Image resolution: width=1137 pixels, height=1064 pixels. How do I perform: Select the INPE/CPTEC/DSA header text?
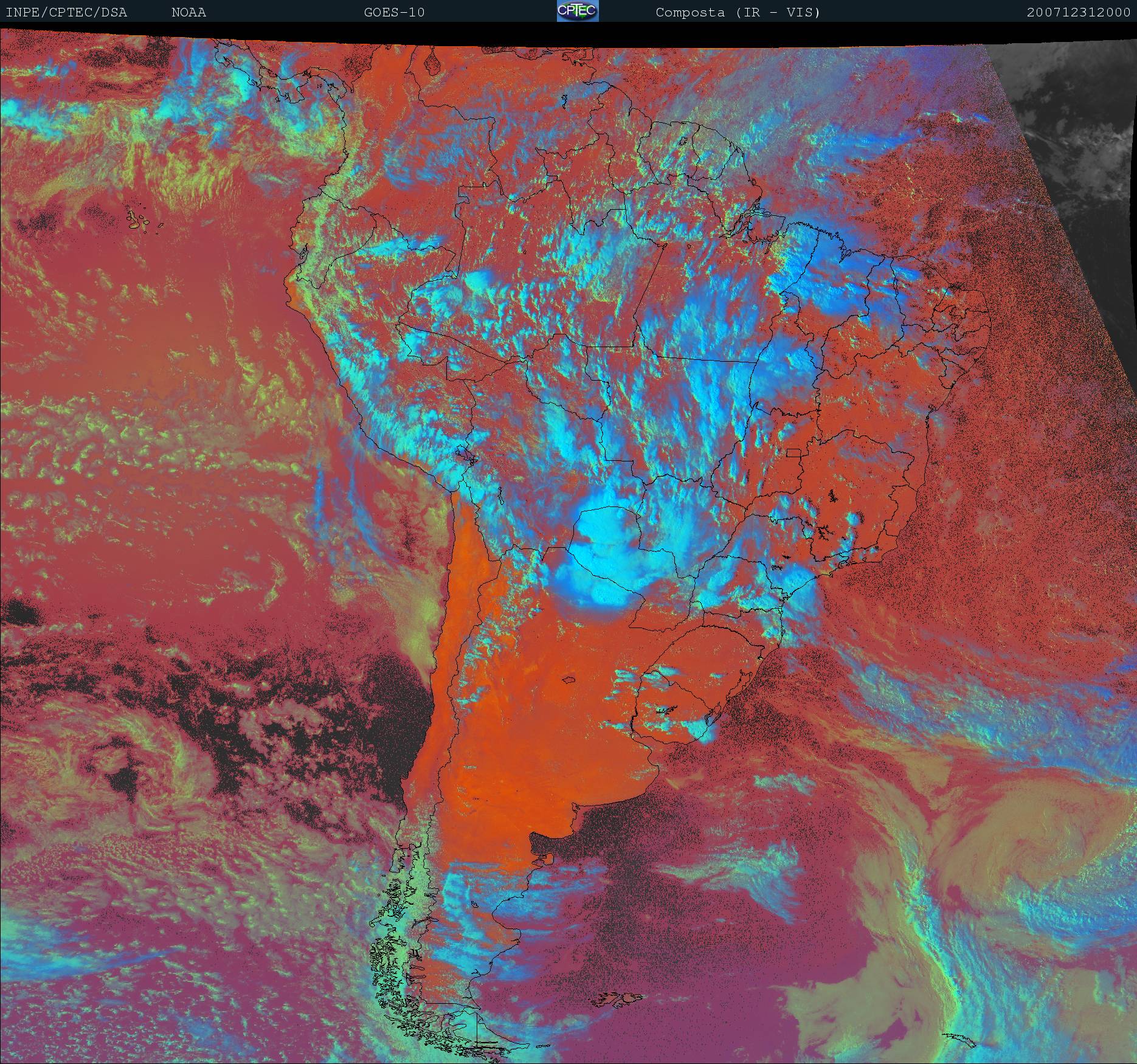click(66, 12)
